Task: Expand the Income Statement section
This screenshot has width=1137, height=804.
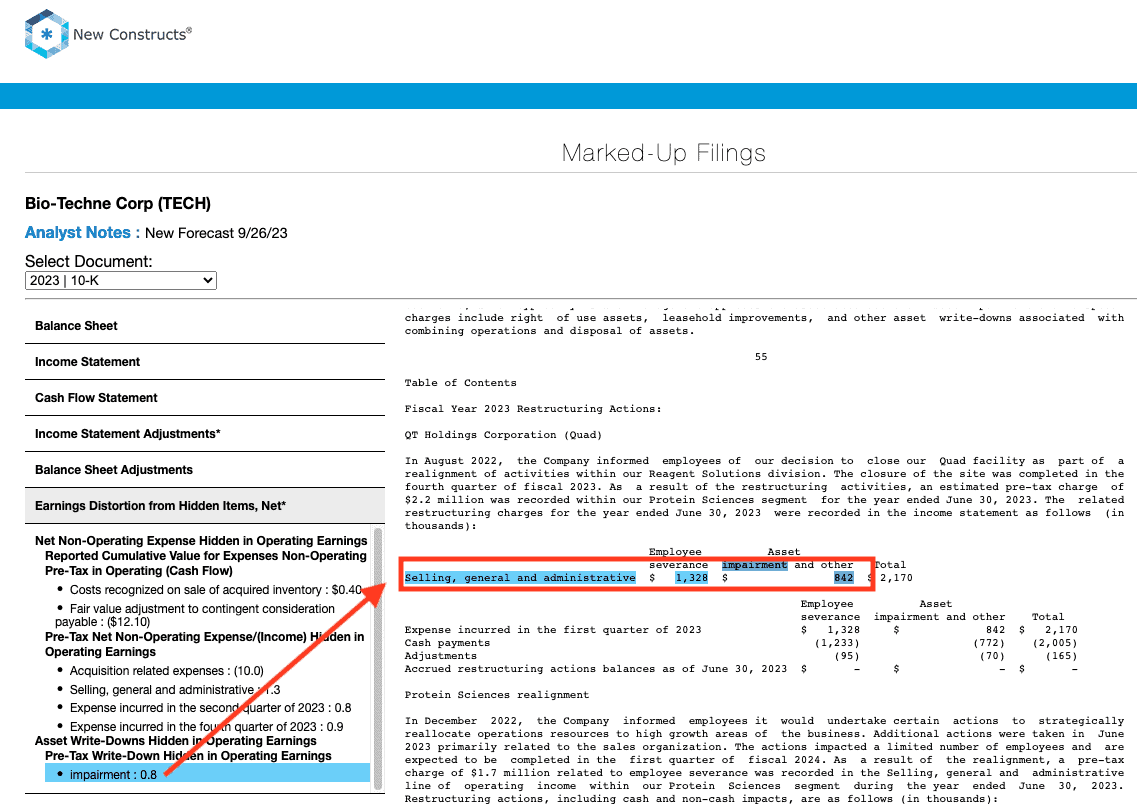Action: 204,362
